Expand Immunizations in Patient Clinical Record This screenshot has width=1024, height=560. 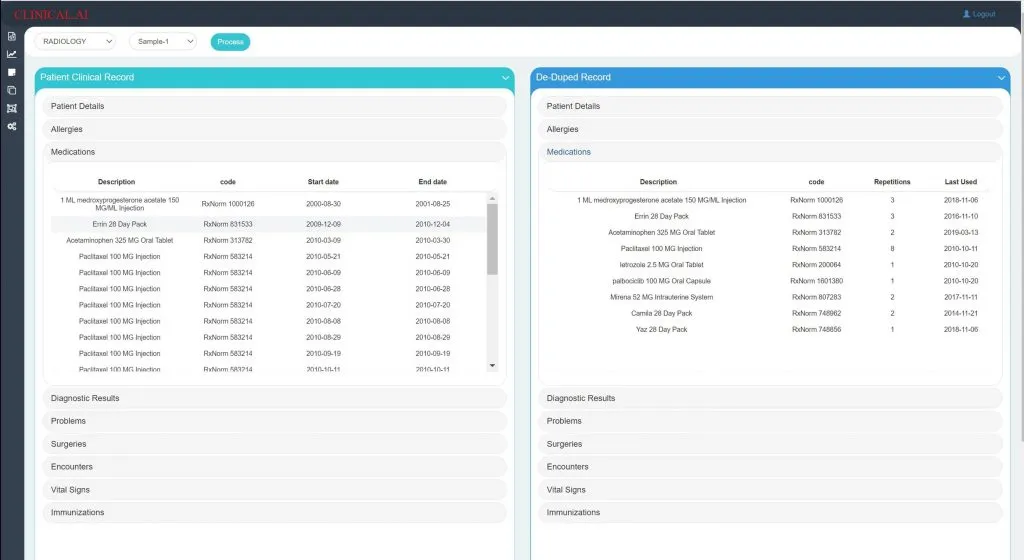click(274, 512)
